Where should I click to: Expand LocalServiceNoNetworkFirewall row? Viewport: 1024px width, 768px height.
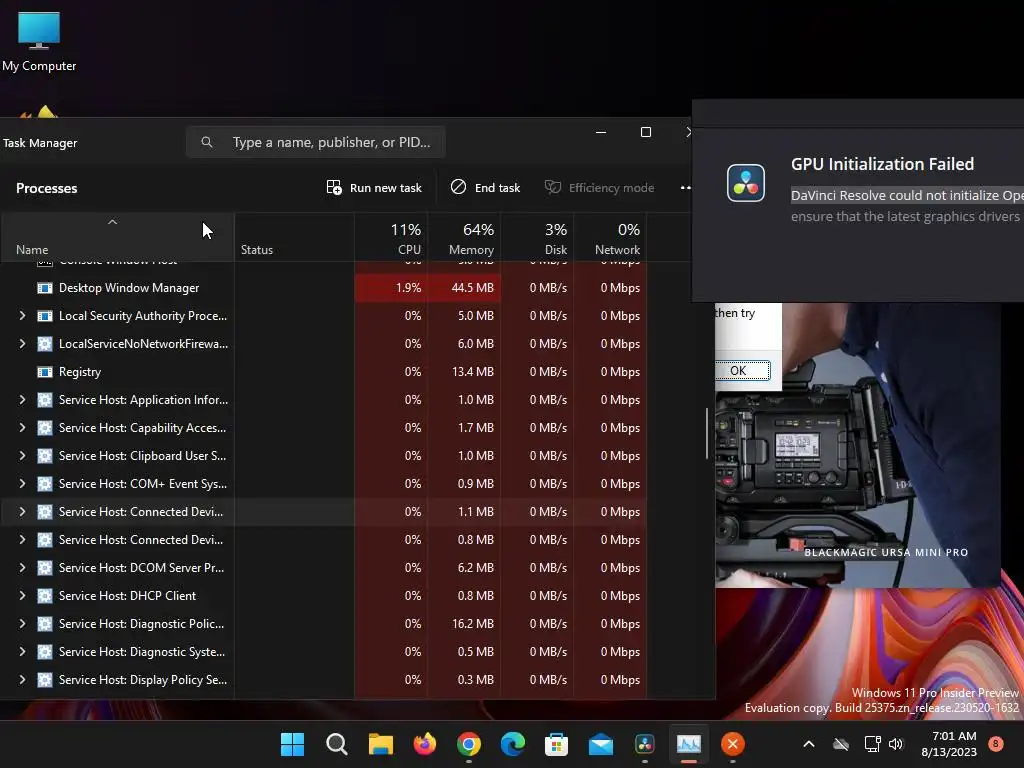22,344
